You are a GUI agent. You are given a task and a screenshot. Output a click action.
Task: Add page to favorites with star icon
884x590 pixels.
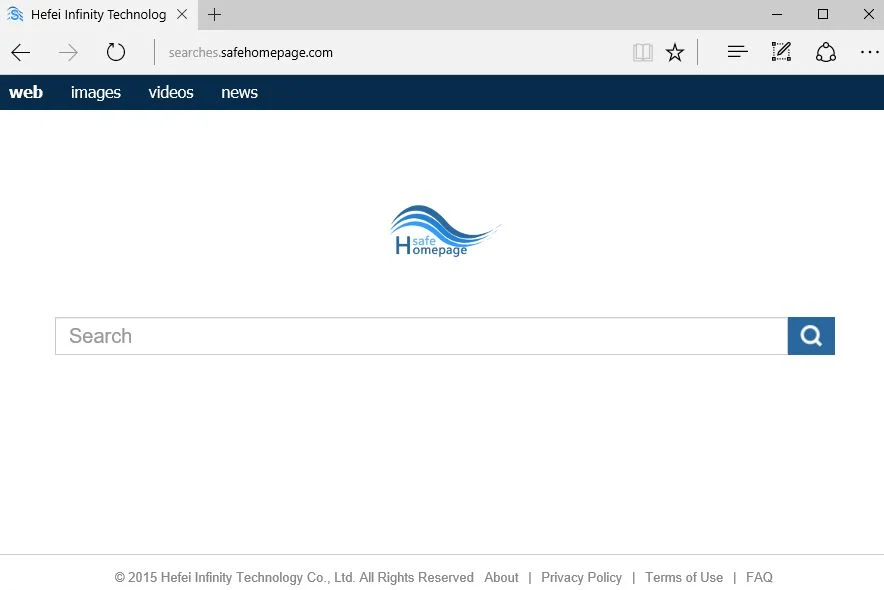[674, 52]
